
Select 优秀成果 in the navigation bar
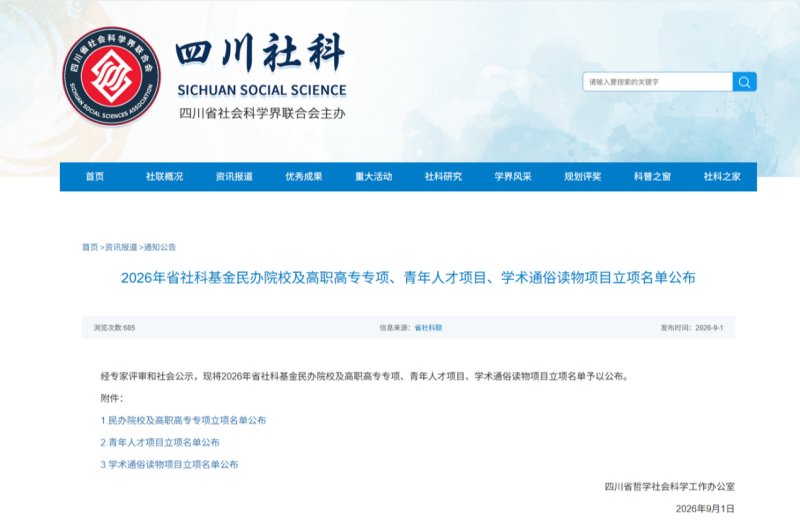pos(304,176)
